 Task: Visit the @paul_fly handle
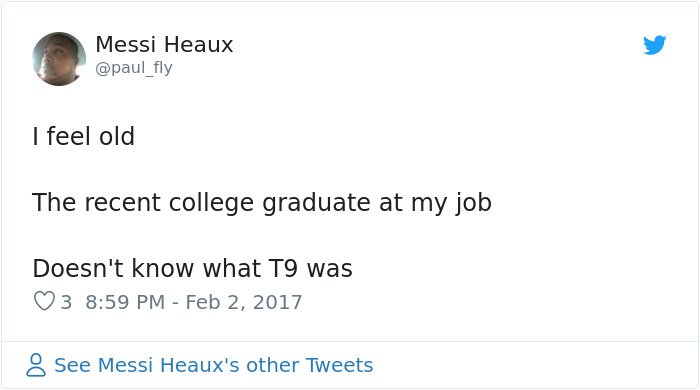tap(134, 68)
